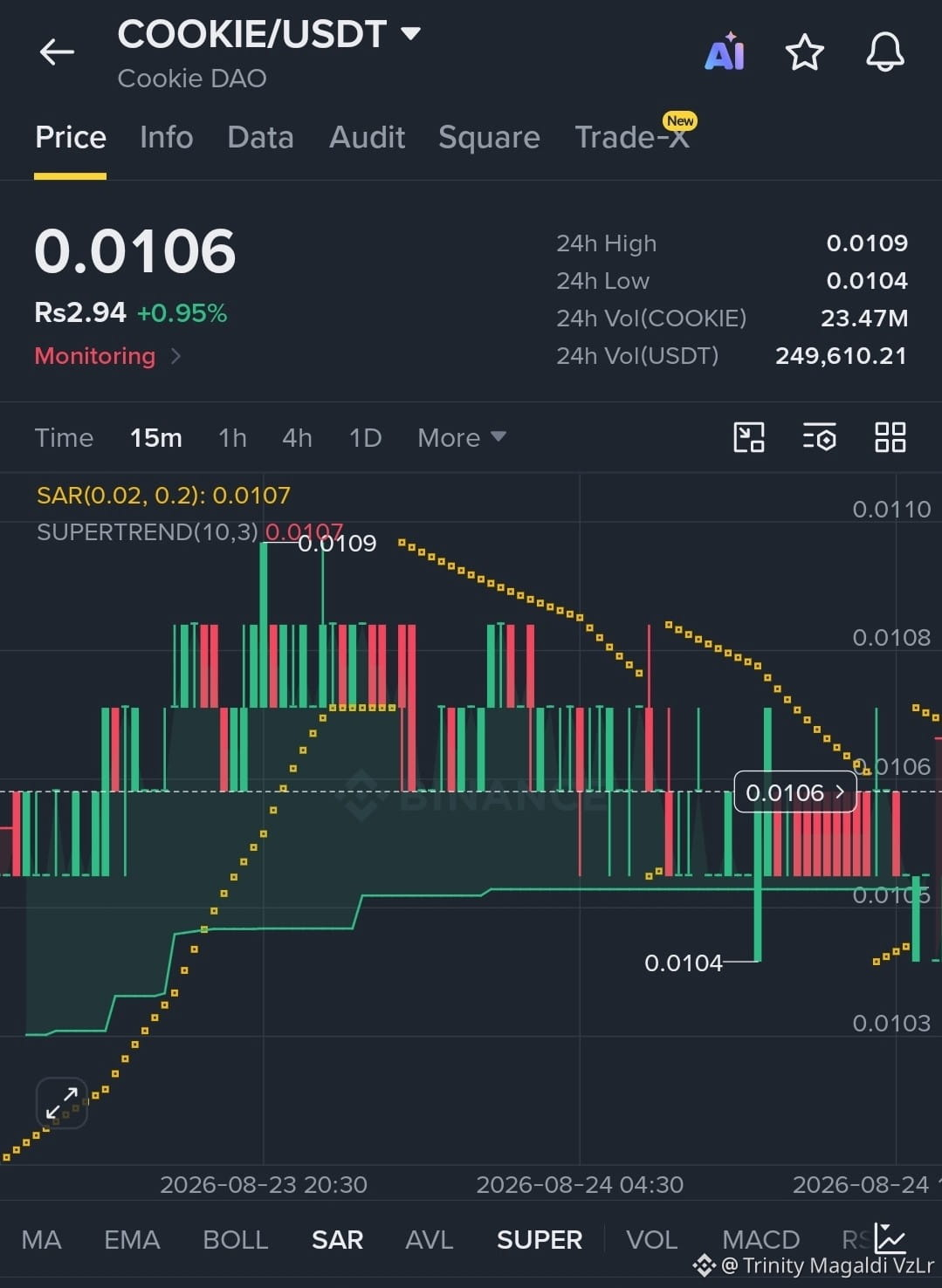
Task: Open price alert bell icon
Action: [x=884, y=52]
